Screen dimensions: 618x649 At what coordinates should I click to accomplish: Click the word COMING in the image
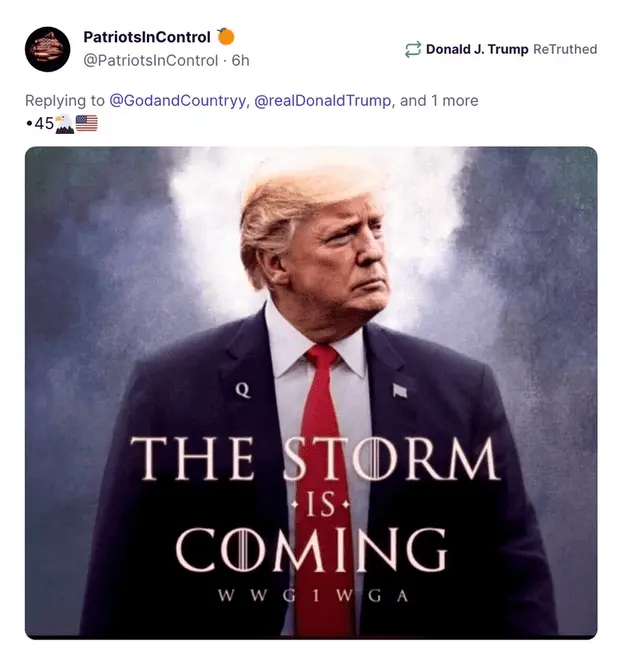click(x=311, y=550)
